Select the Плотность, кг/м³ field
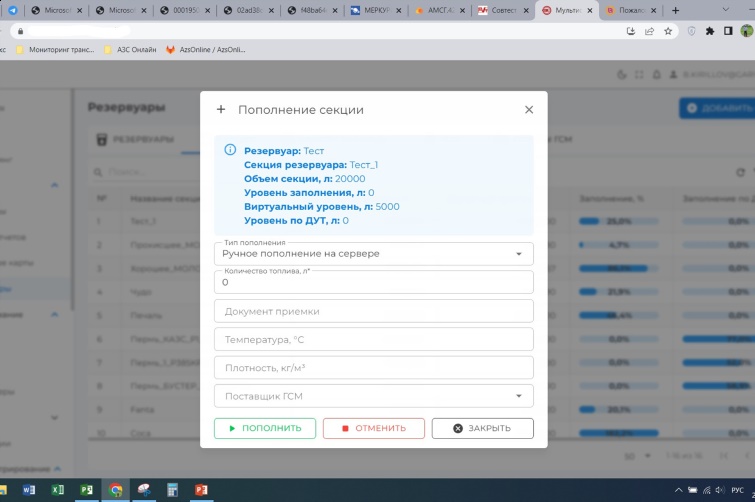Screen dimensions: 755x502 coord(374,368)
